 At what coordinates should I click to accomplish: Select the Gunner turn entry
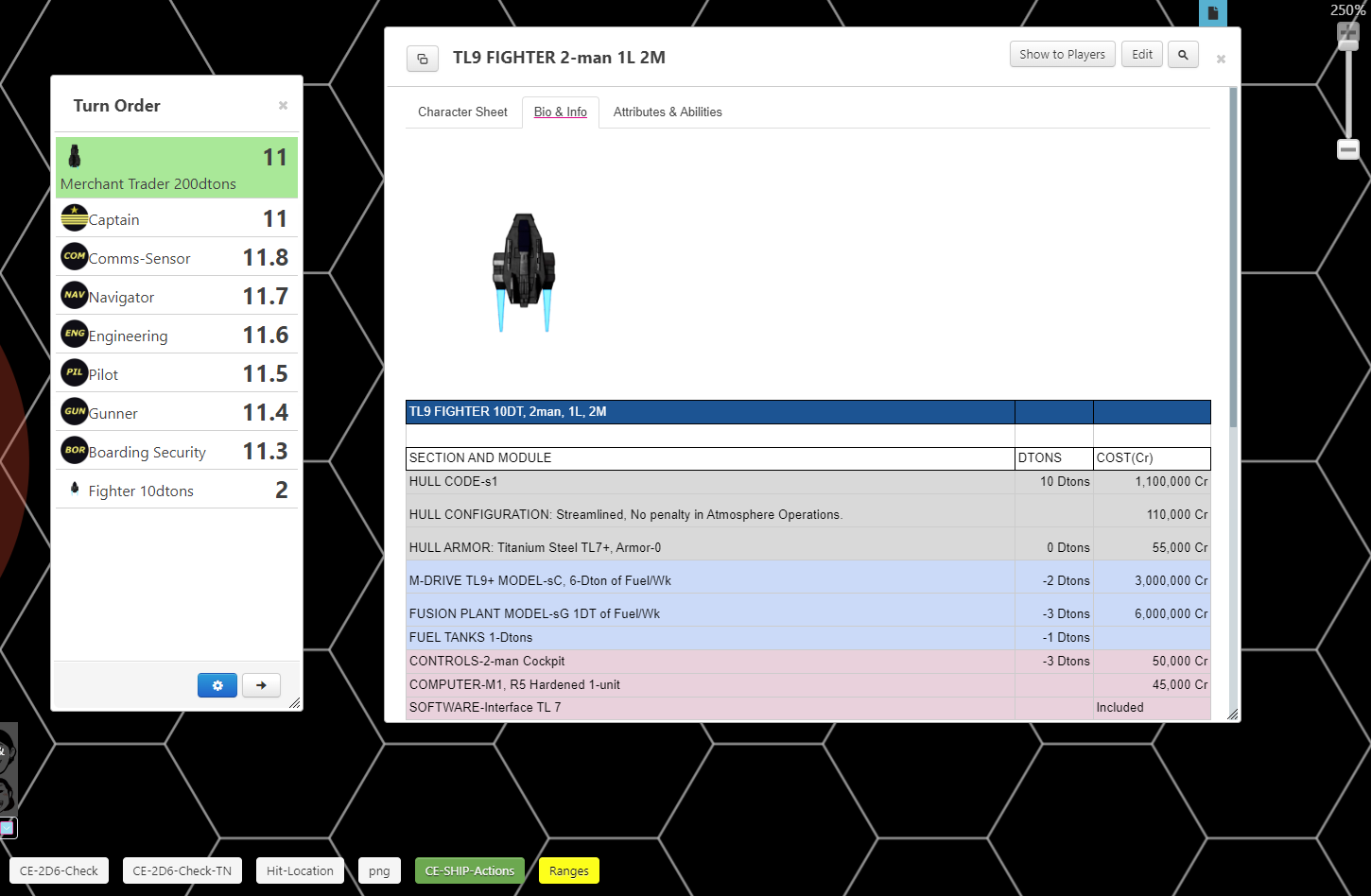point(177,412)
